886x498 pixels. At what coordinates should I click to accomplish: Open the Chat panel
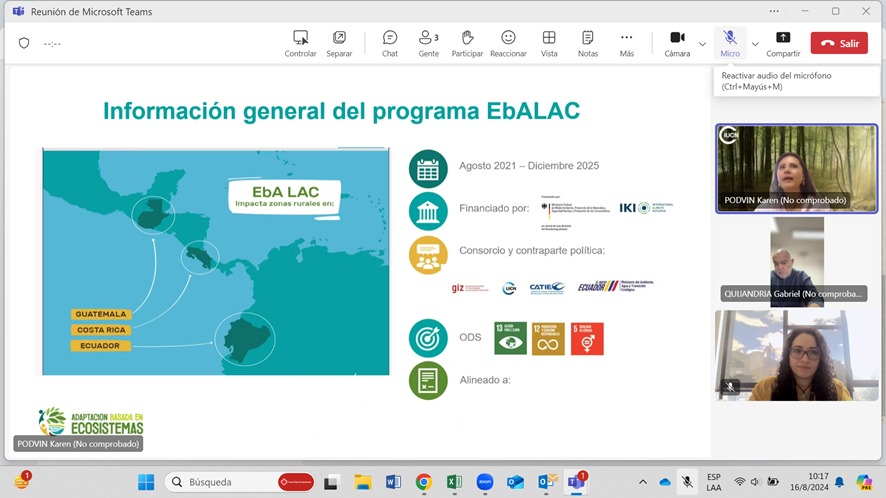click(x=389, y=43)
